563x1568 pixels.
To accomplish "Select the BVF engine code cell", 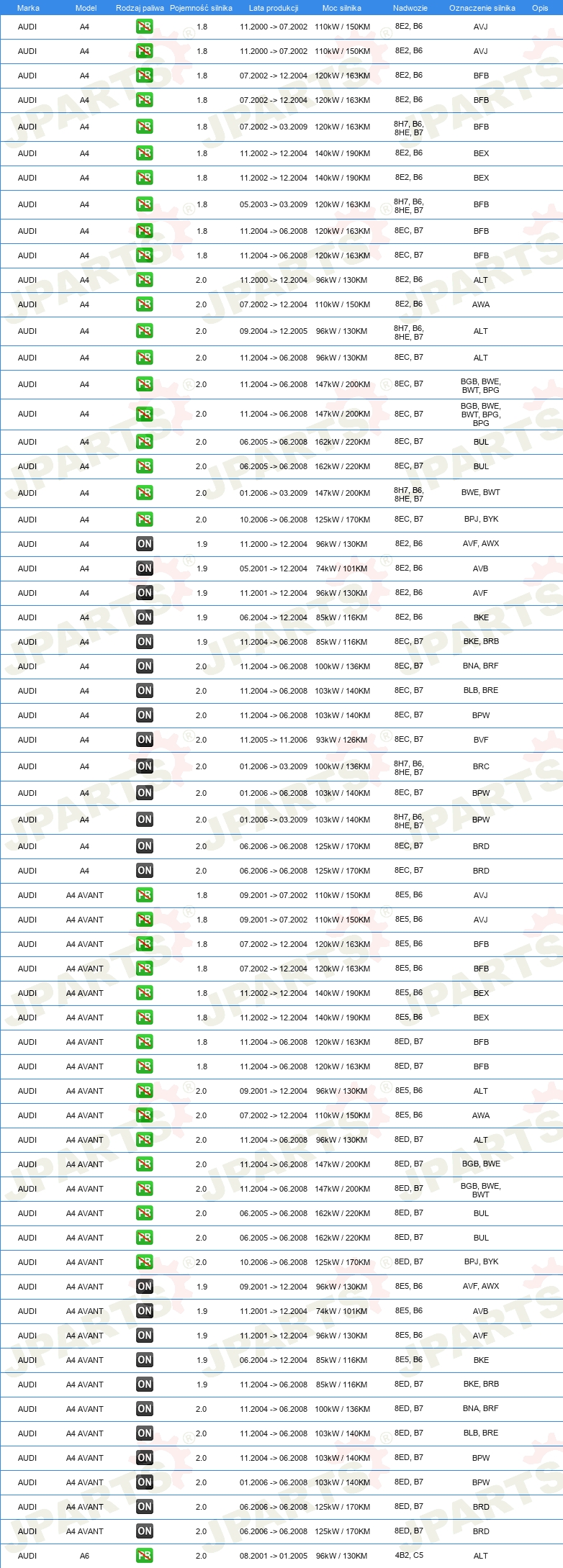I will pos(481,740).
